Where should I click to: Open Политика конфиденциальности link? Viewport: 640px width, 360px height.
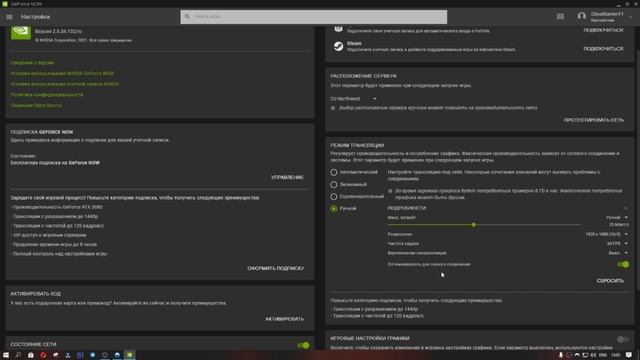coord(47,95)
